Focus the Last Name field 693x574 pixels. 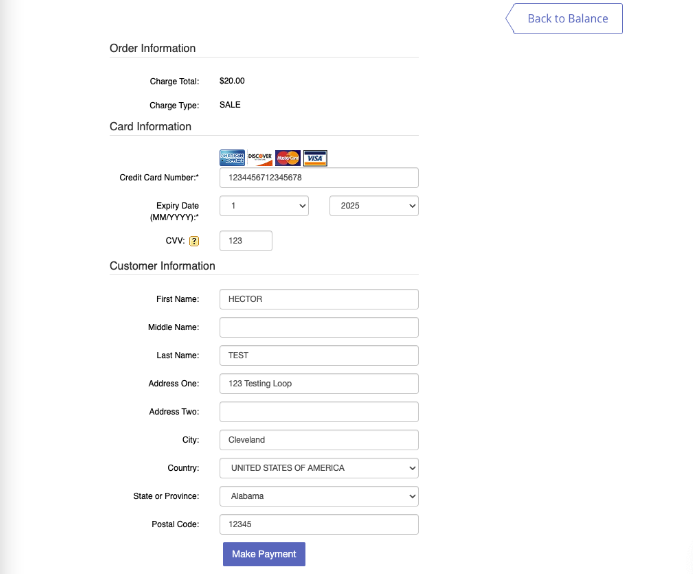tap(319, 355)
